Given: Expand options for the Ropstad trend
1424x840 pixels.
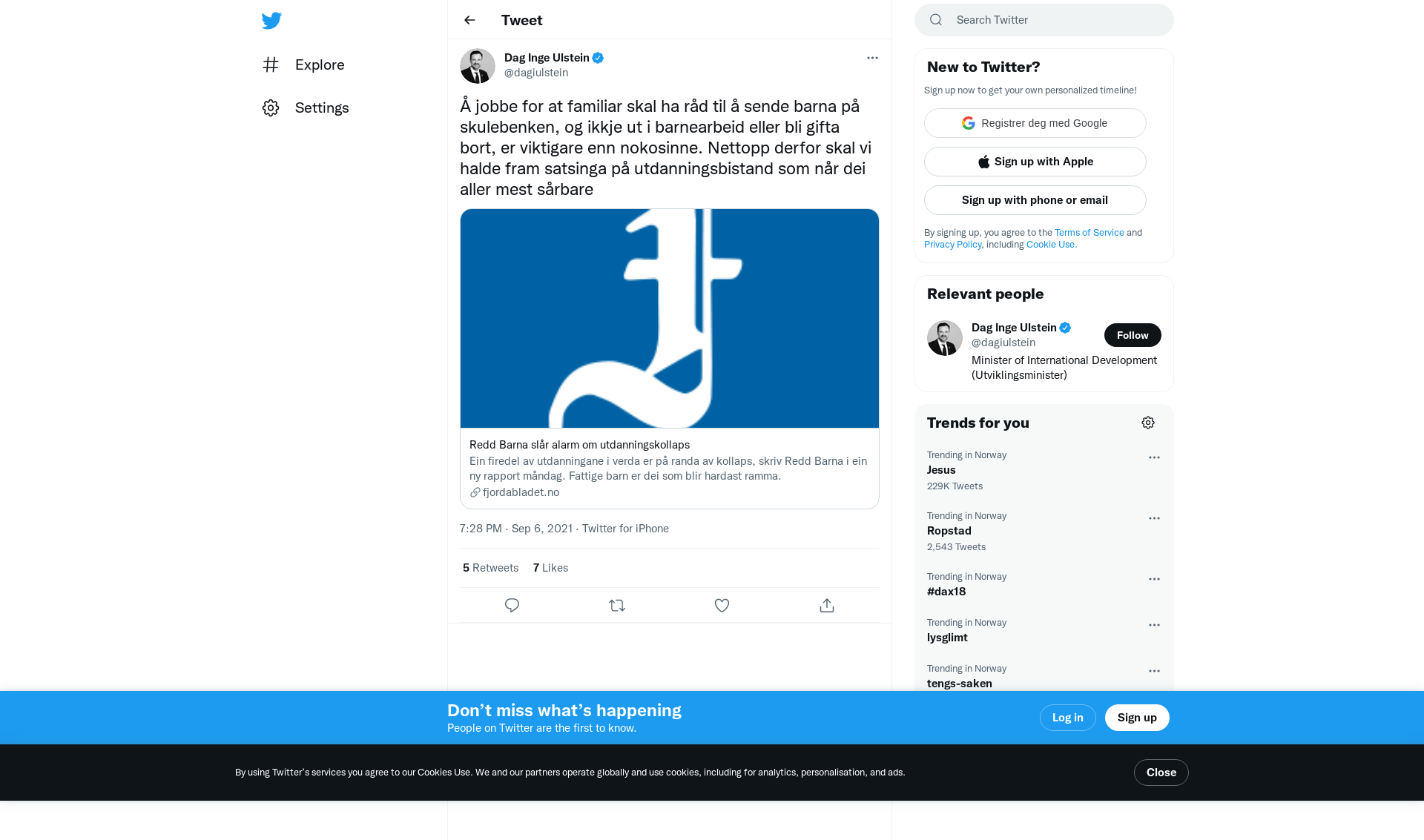Looking at the screenshot, I should (x=1154, y=518).
